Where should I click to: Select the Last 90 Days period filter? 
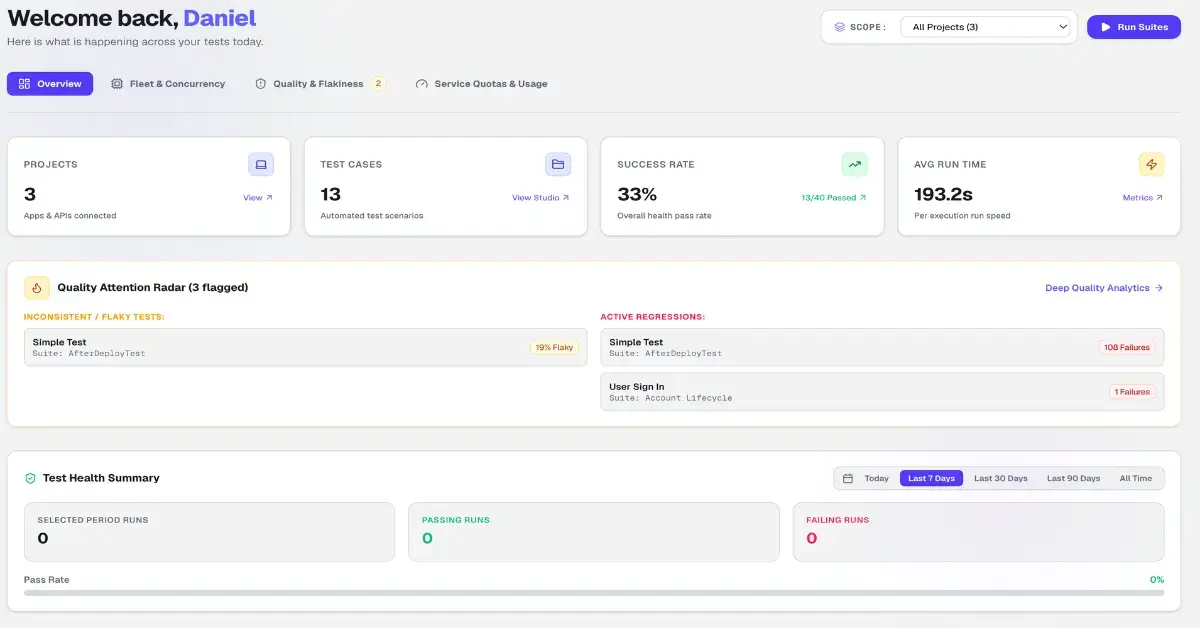pyautogui.click(x=1073, y=479)
